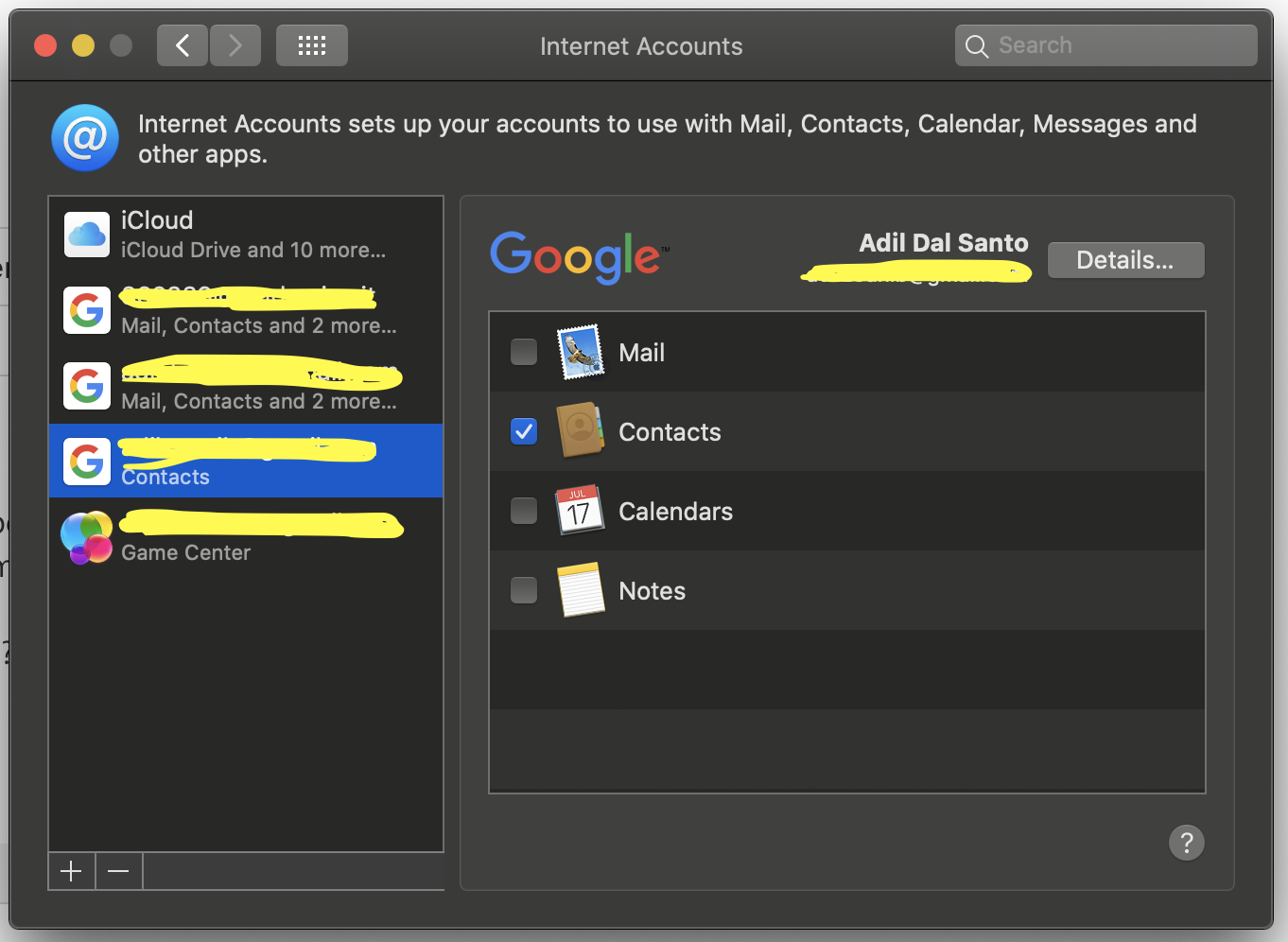Viewport: 1288px width, 942px height.
Task: Uncheck the Contacts checkbox
Action: (x=524, y=431)
